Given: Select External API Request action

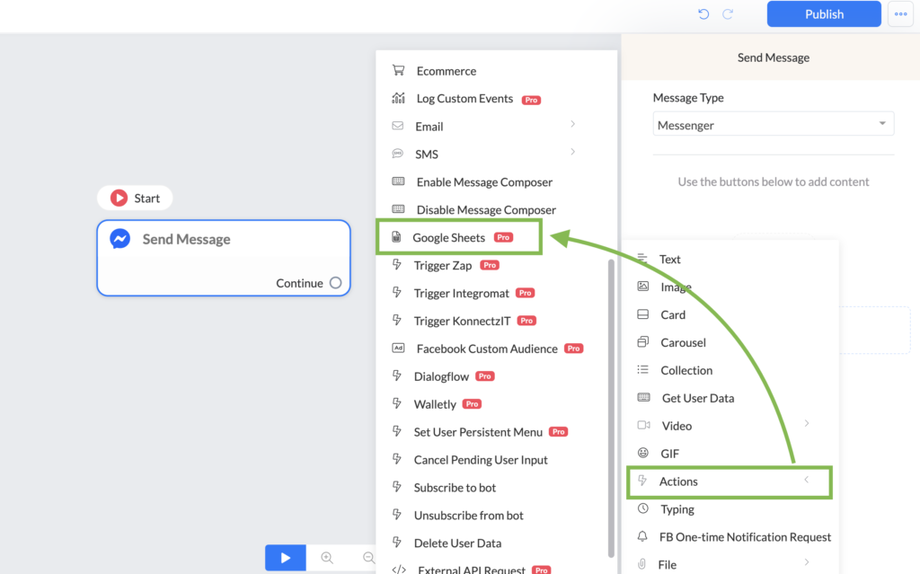Looking at the screenshot, I should (x=471, y=569).
